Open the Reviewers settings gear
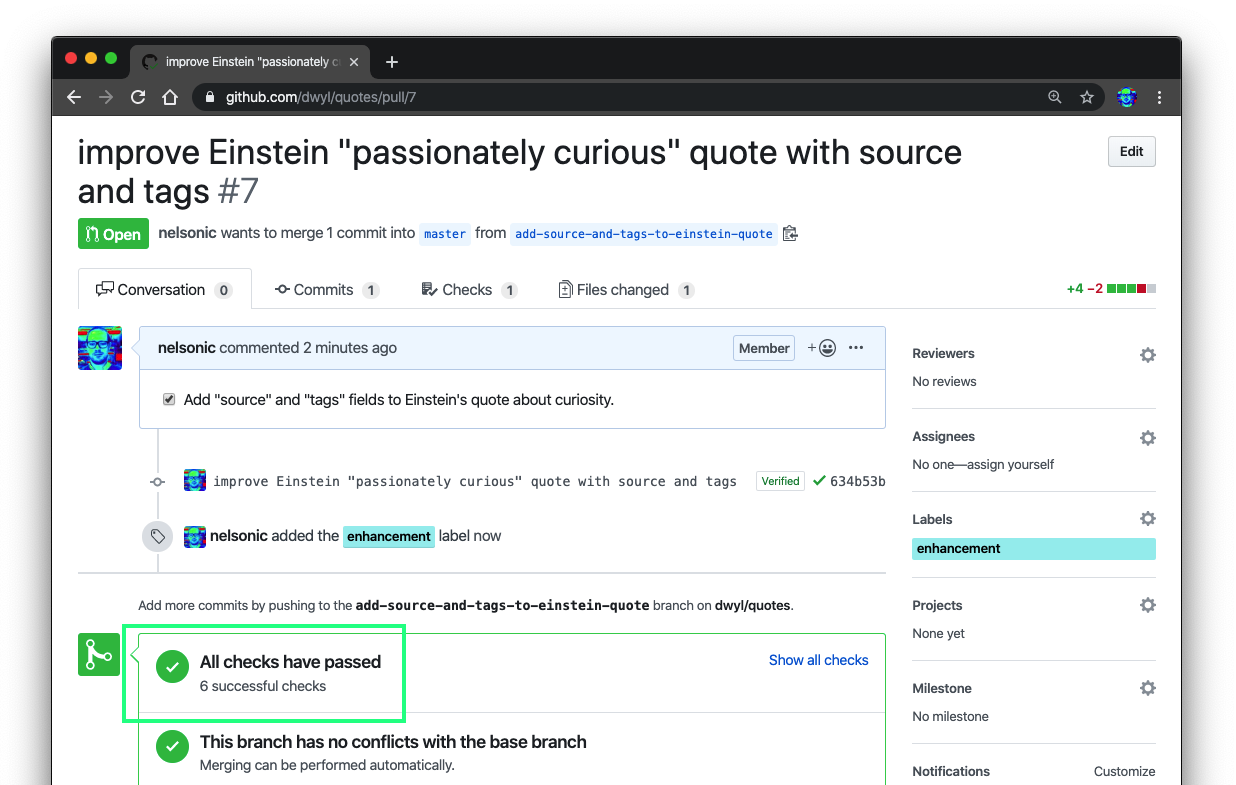This screenshot has height=785, width=1236. (1147, 354)
